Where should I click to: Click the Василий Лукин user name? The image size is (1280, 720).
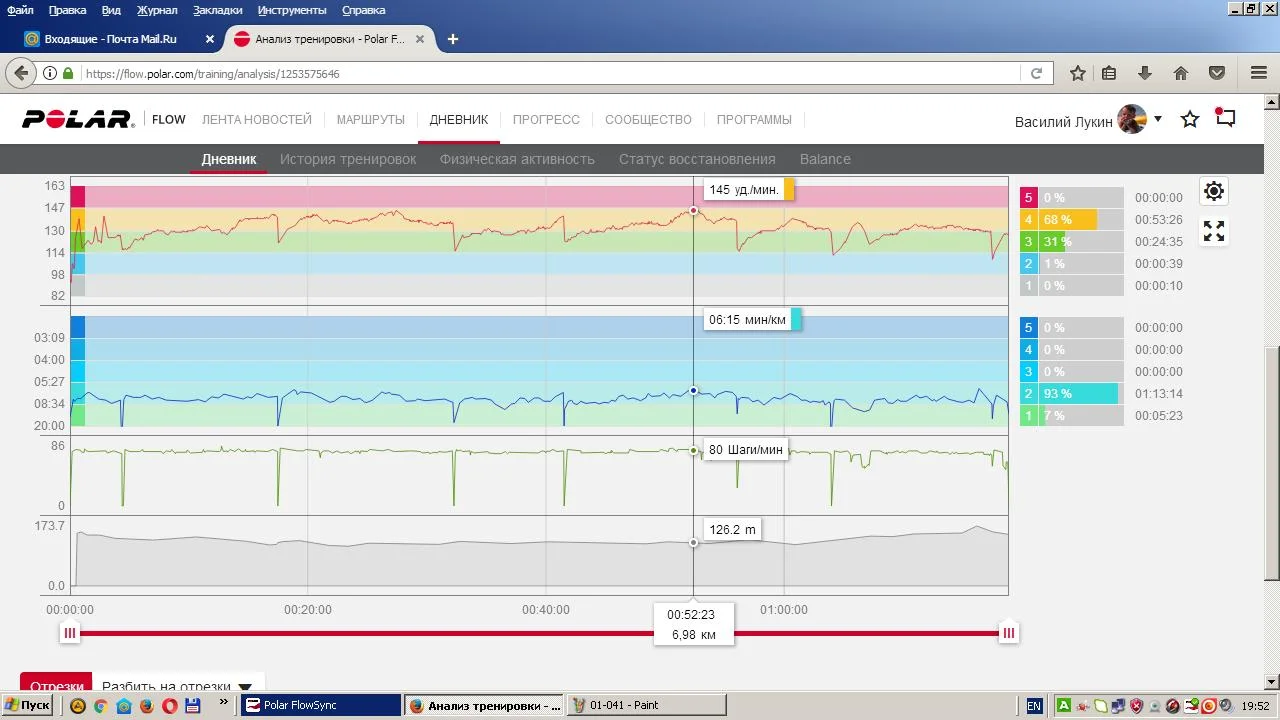pyautogui.click(x=1064, y=121)
